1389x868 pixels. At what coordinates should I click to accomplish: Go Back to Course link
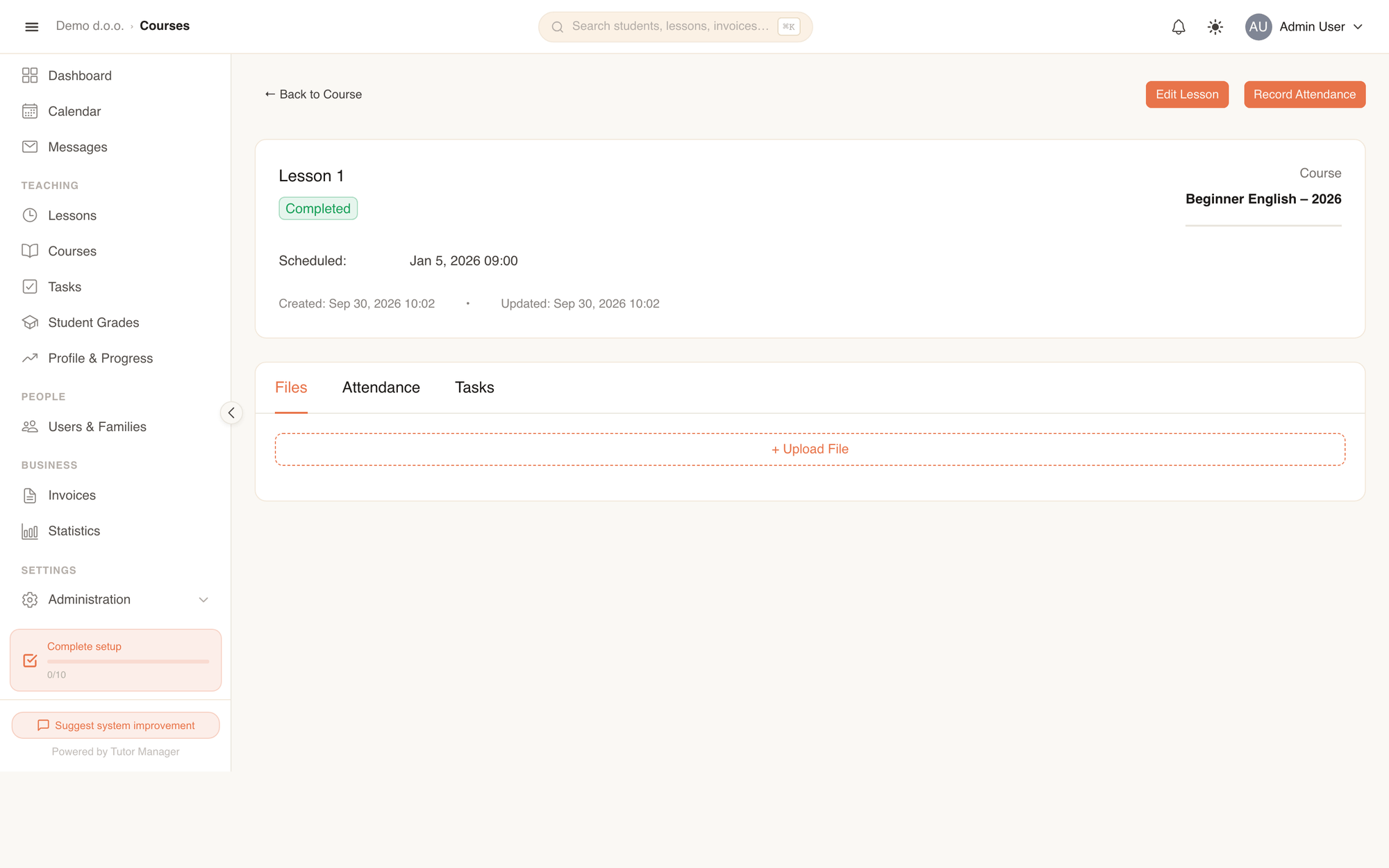point(313,94)
